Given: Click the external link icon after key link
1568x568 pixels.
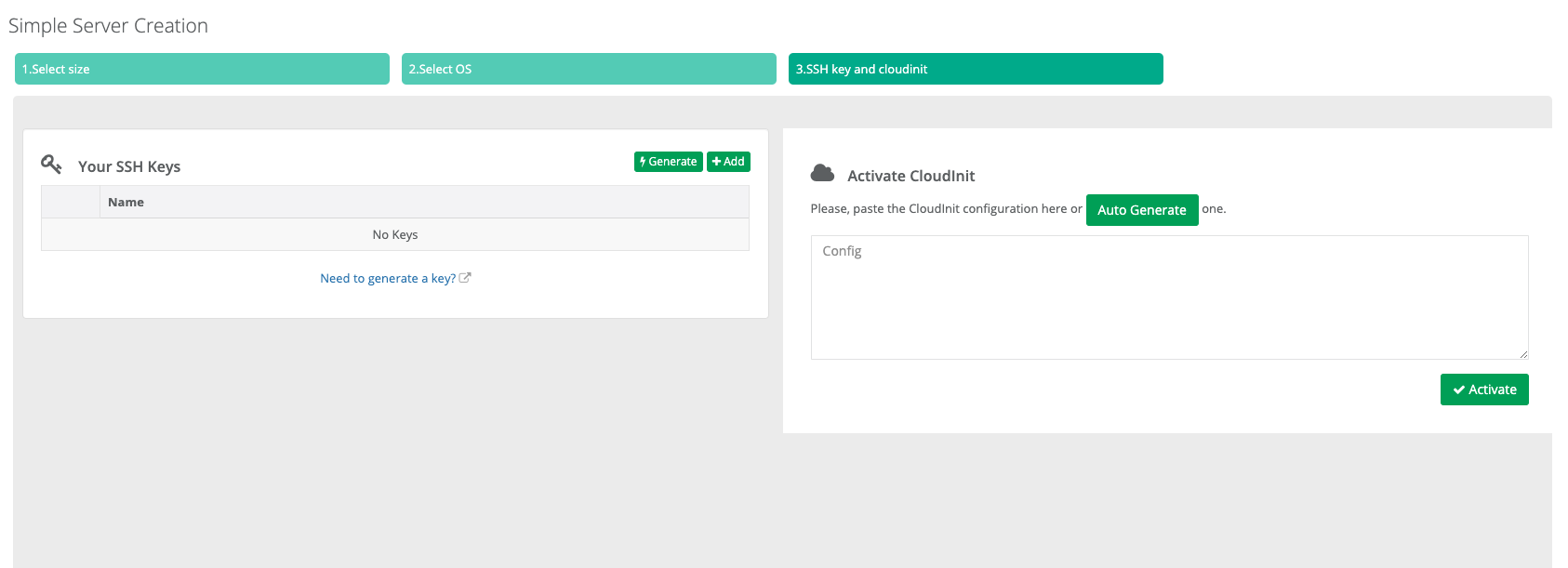Looking at the screenshot, I should click(x=465, y=278).
